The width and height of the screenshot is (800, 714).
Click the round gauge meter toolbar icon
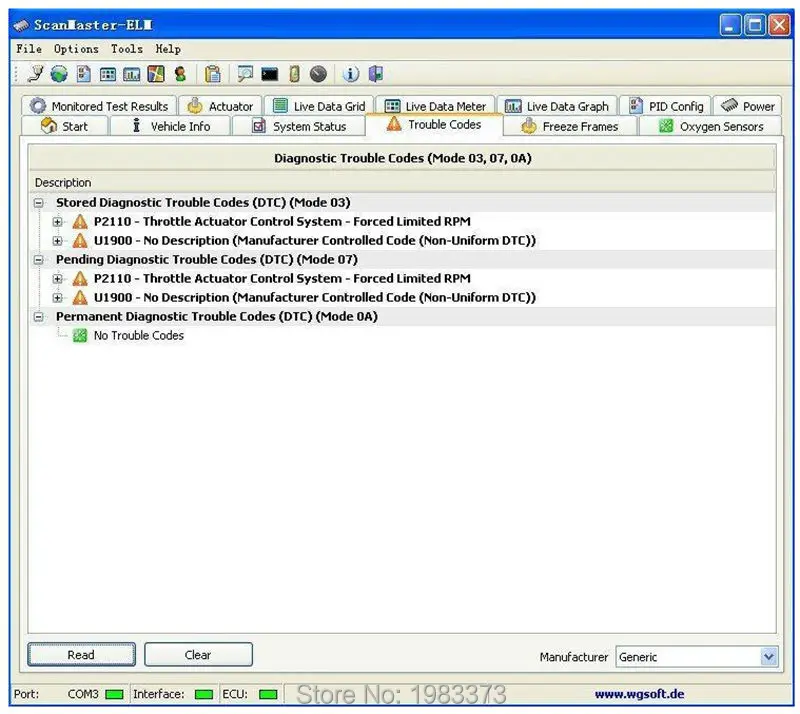click(x=318, y=75)
